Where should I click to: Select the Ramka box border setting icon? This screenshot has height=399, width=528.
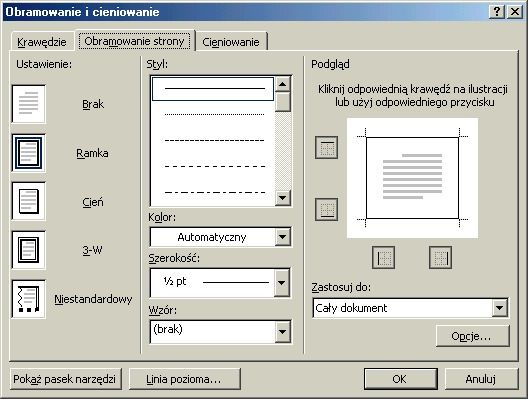29,153
